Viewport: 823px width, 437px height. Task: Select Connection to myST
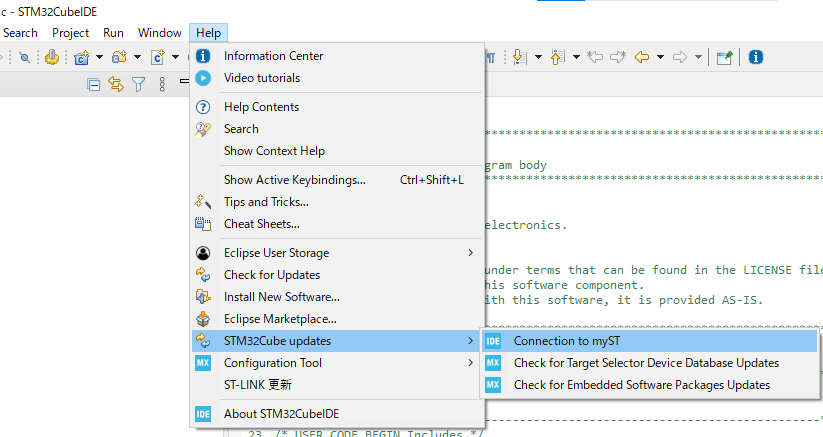tap(650, 341)
